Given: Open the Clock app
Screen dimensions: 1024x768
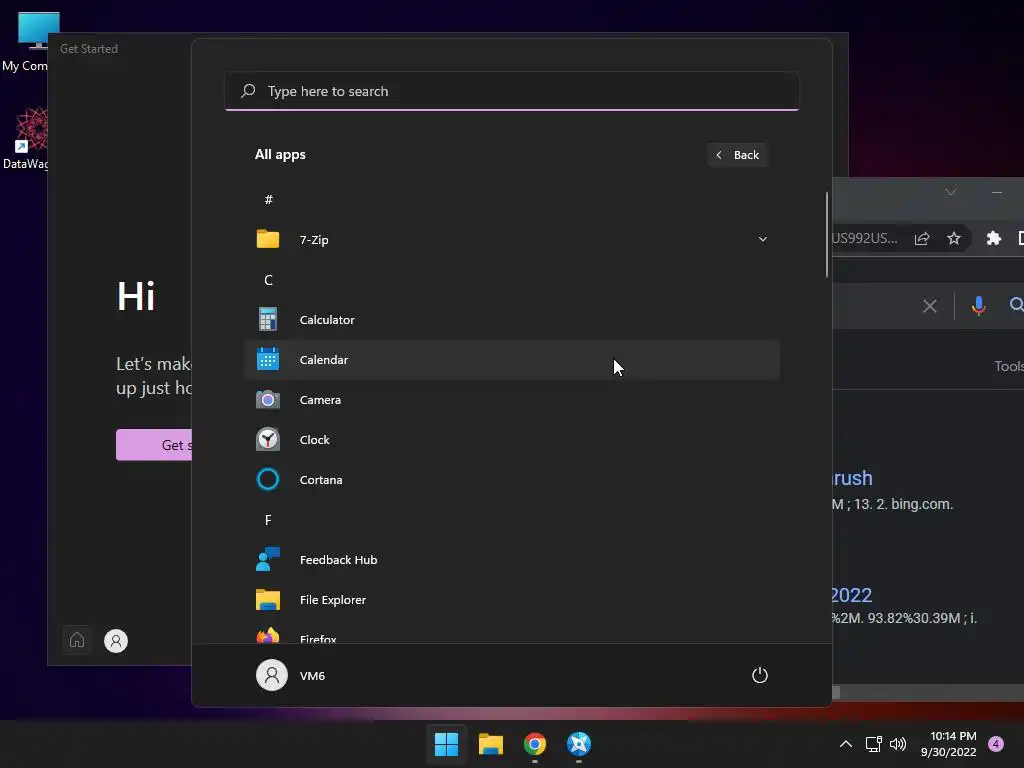Looking at the screenshot, I should click(512, 440).
